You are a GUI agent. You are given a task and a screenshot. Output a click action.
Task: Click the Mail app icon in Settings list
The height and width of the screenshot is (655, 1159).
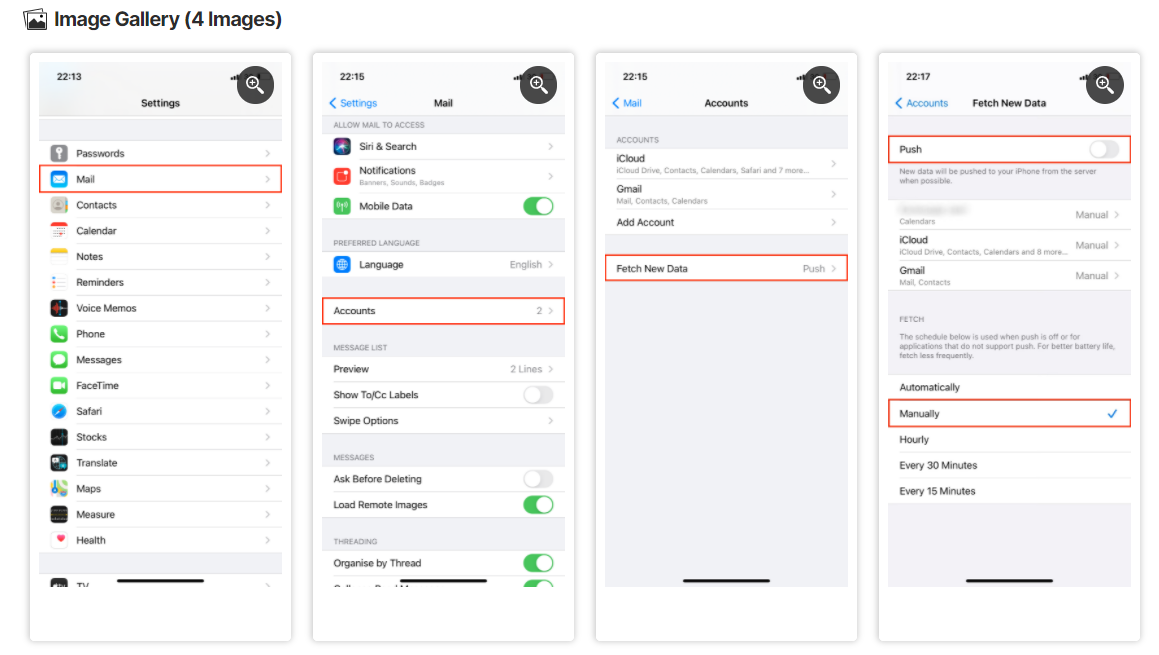click(59, 179)
